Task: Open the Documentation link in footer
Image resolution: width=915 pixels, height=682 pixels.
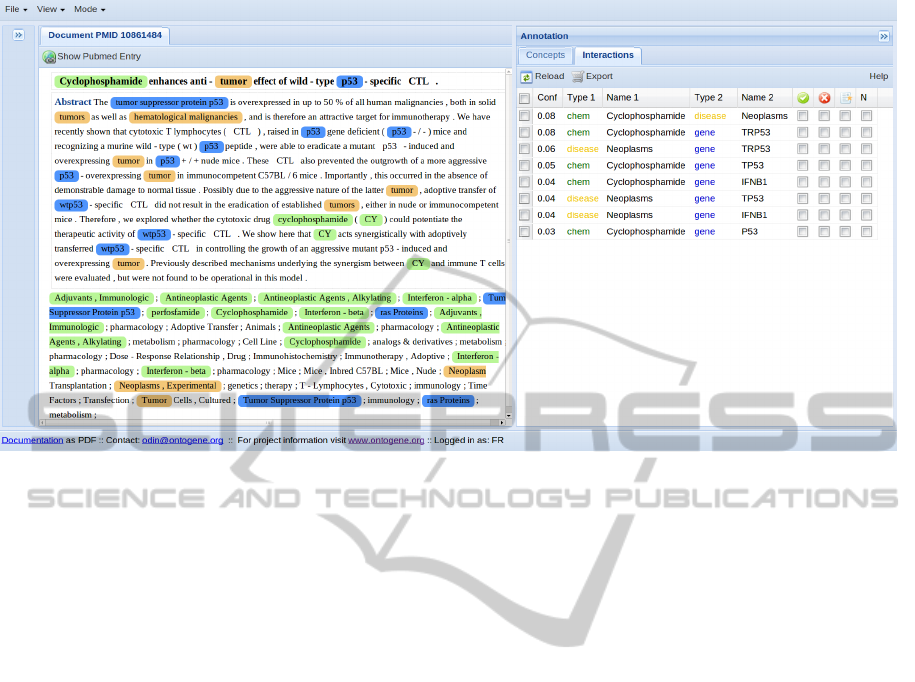Action: (32, 440)
